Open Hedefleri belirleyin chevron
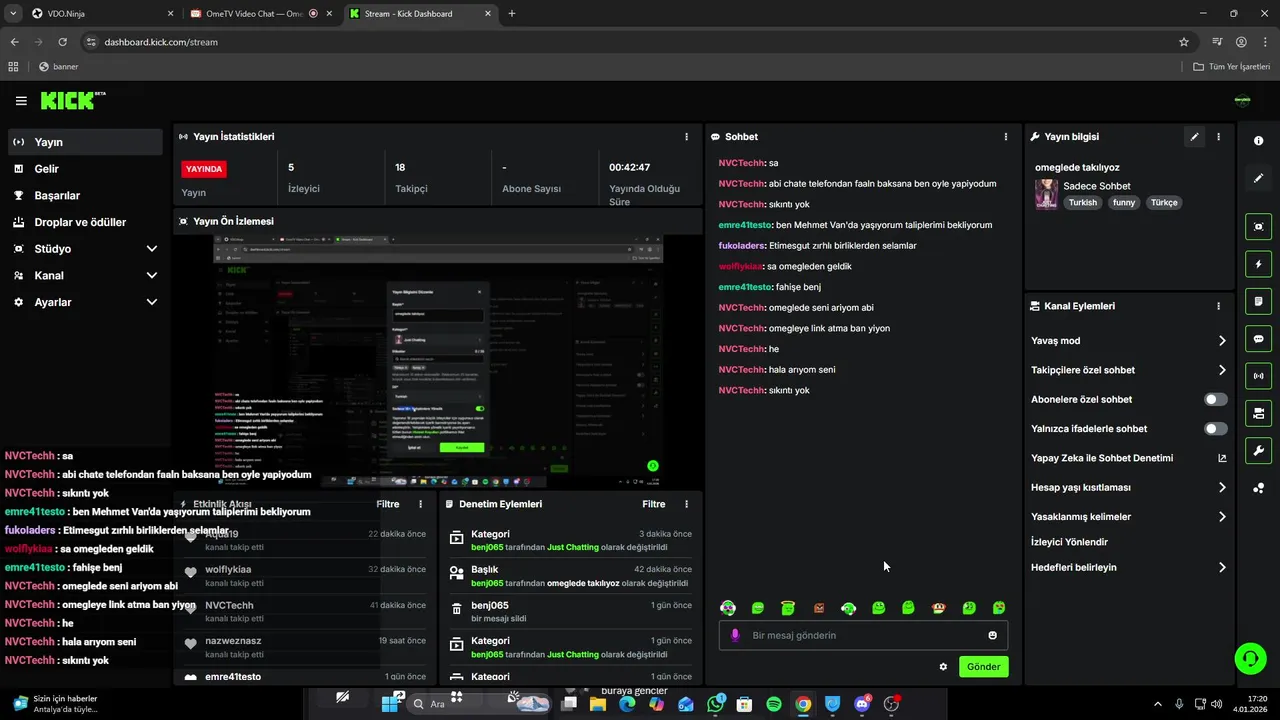The image size is (1280, 720). point(1222,567)
